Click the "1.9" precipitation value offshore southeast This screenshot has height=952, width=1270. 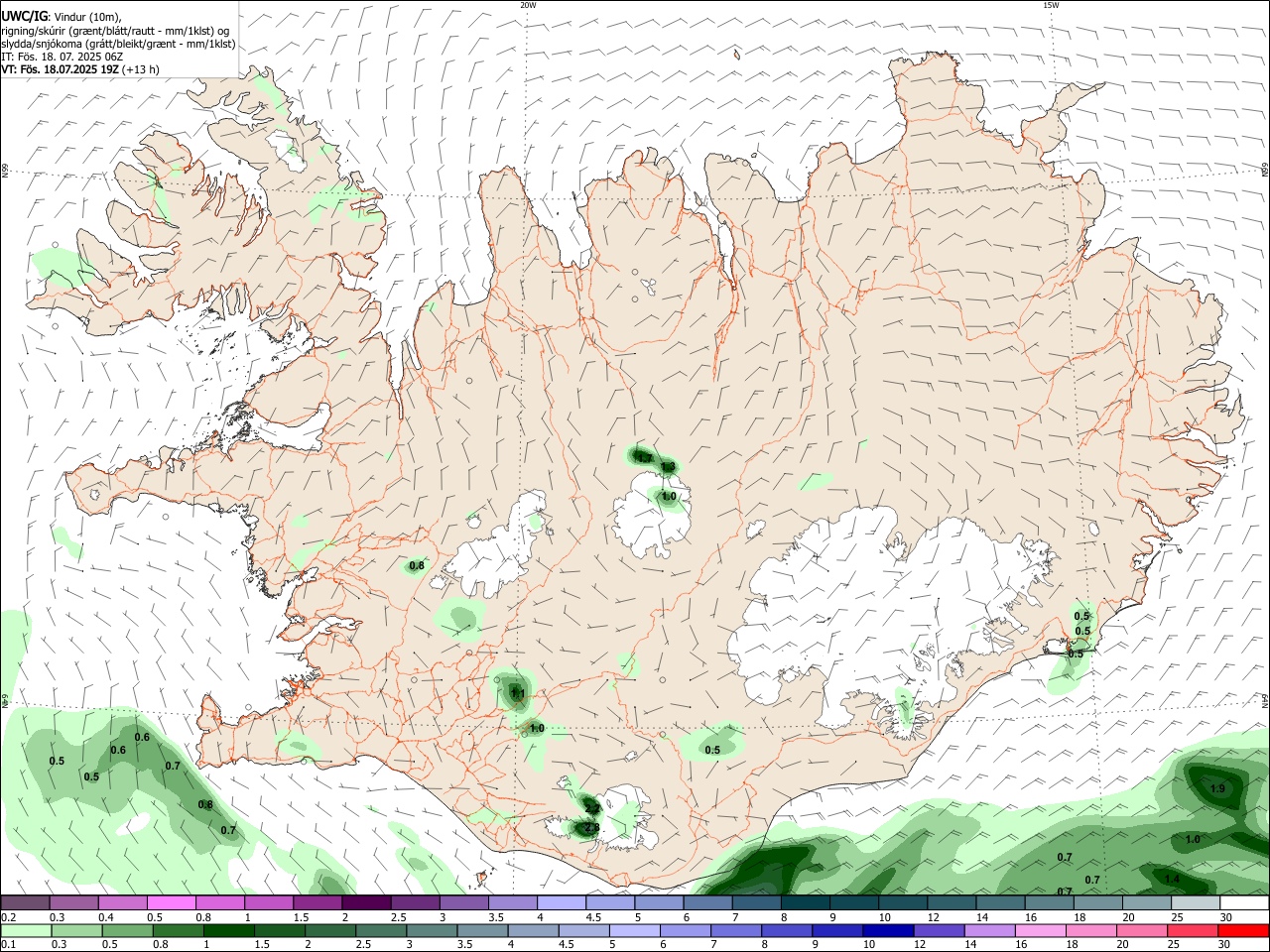pyautogui.click(x=1218, y=788)
